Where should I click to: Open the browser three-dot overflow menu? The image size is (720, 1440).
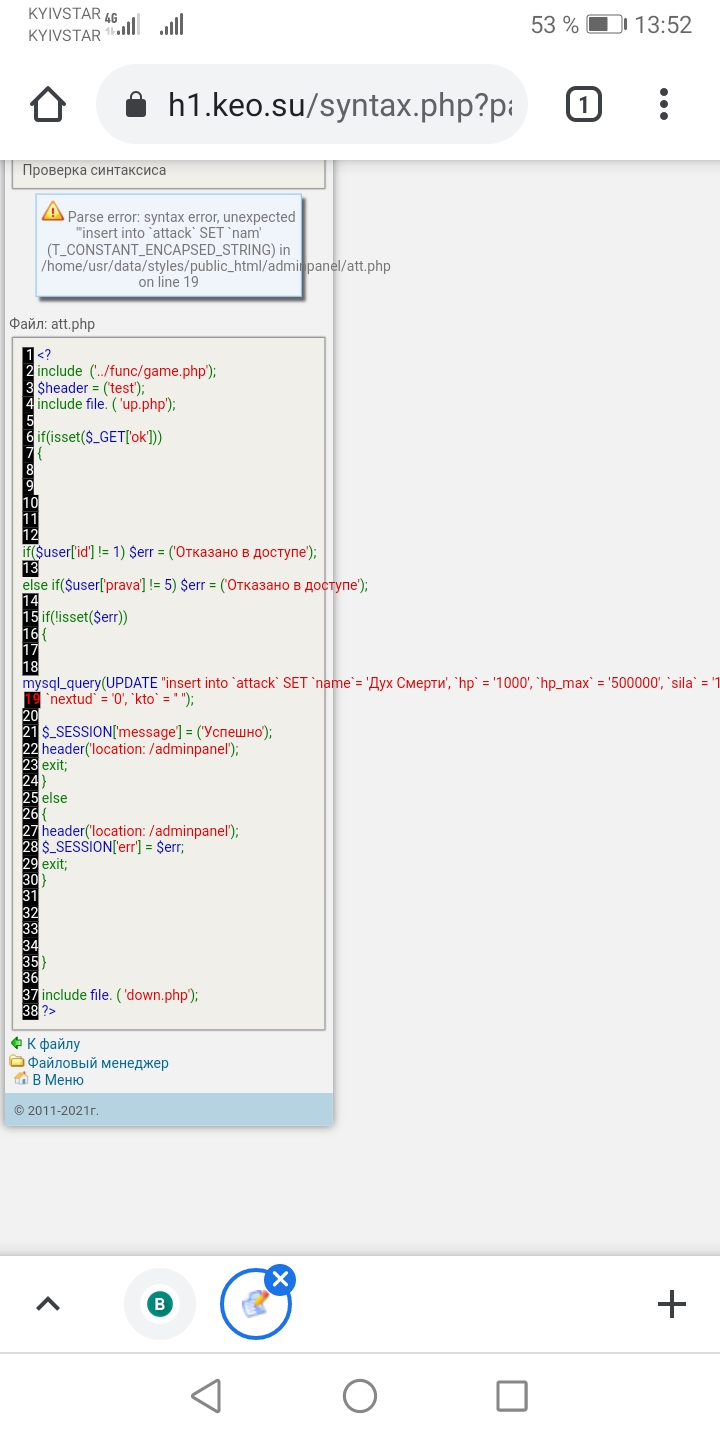[664, 104]
